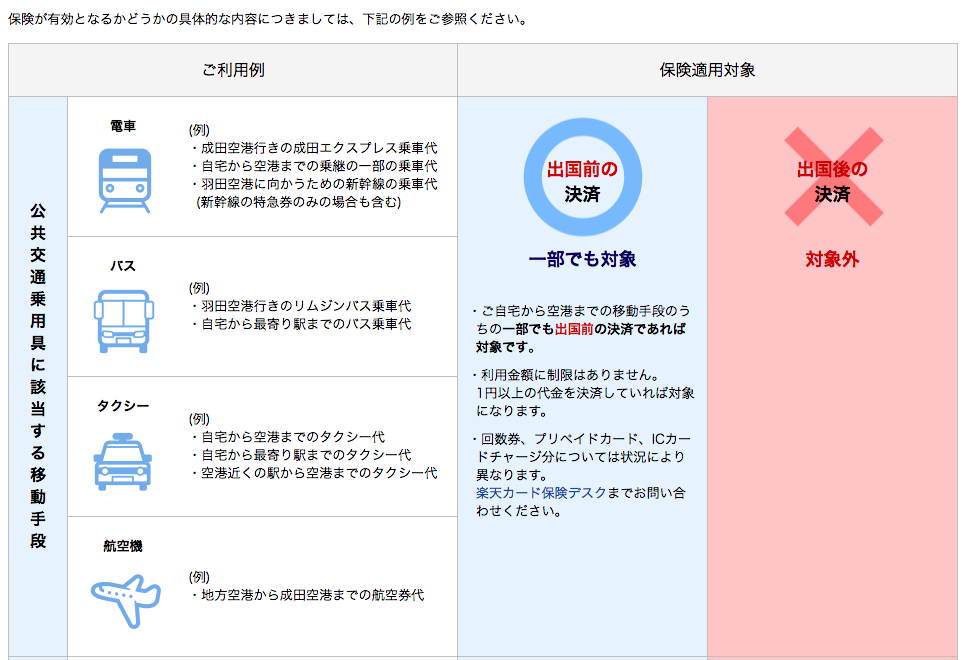966x660 pixels.
Task: Click the タクシー label above the taxi
Action: coord(123,405)
